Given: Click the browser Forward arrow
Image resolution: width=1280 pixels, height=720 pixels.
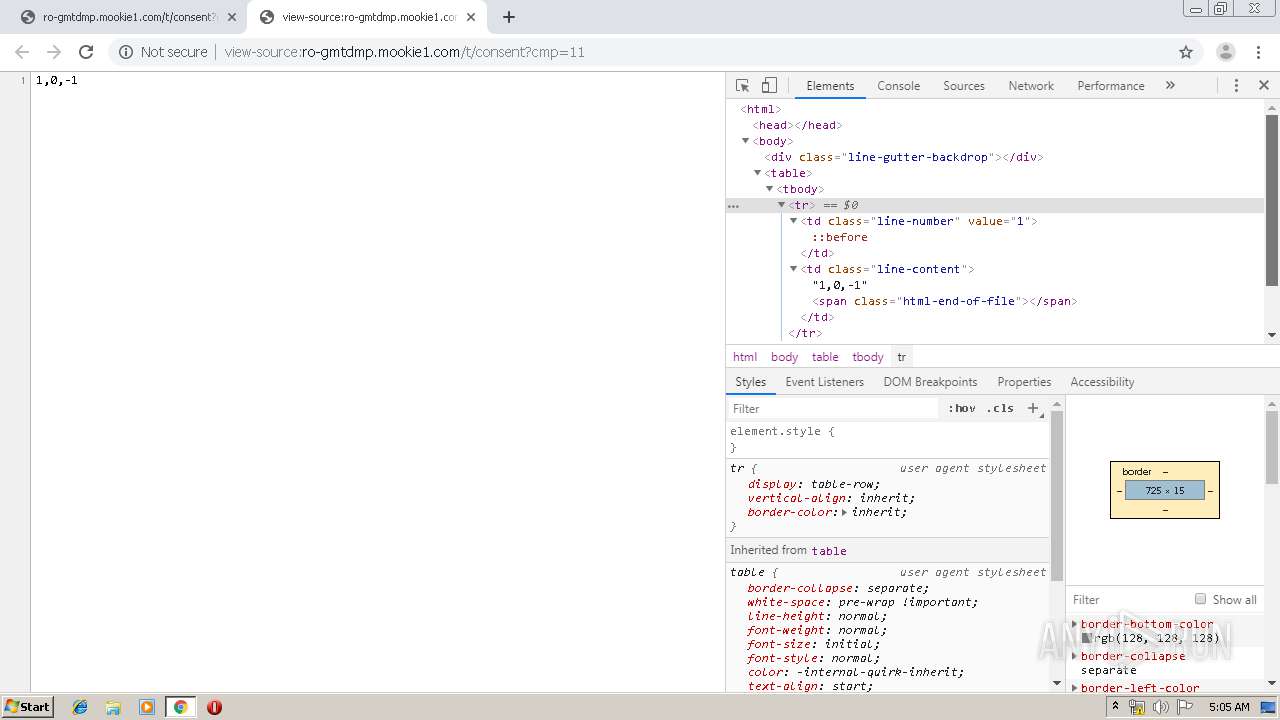Looking at the screenshot, I should [54, 52].
